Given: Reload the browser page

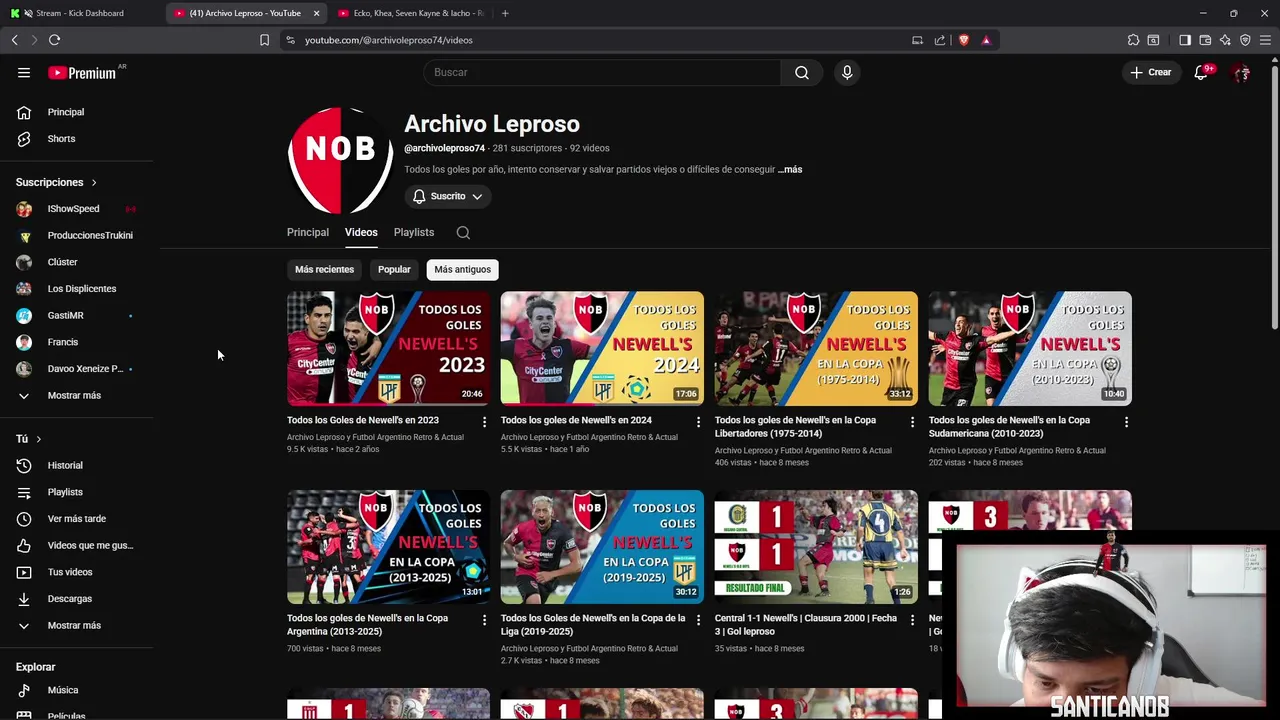Looking at the screenshot, I should click(x=54, y=40).
